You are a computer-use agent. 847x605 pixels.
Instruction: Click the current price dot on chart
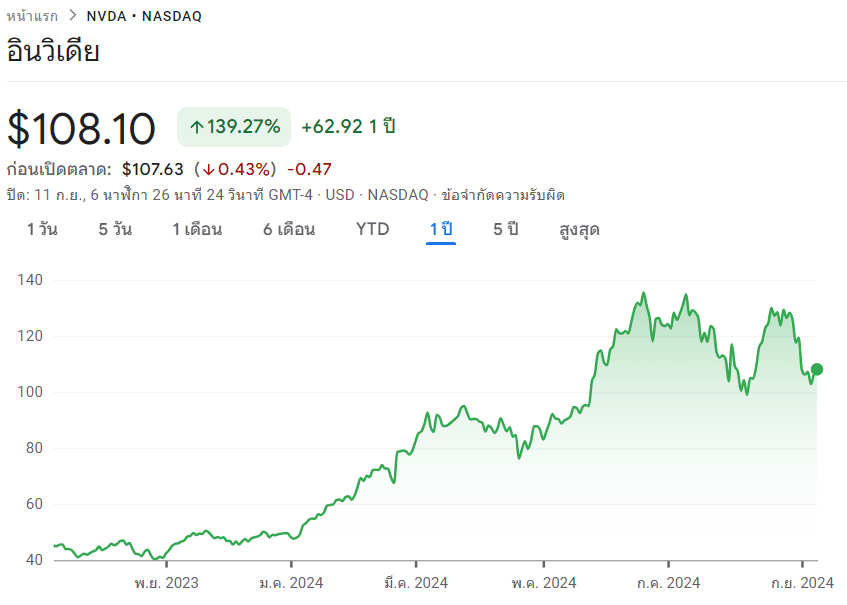pyautogui.click(x=817, y=369)
